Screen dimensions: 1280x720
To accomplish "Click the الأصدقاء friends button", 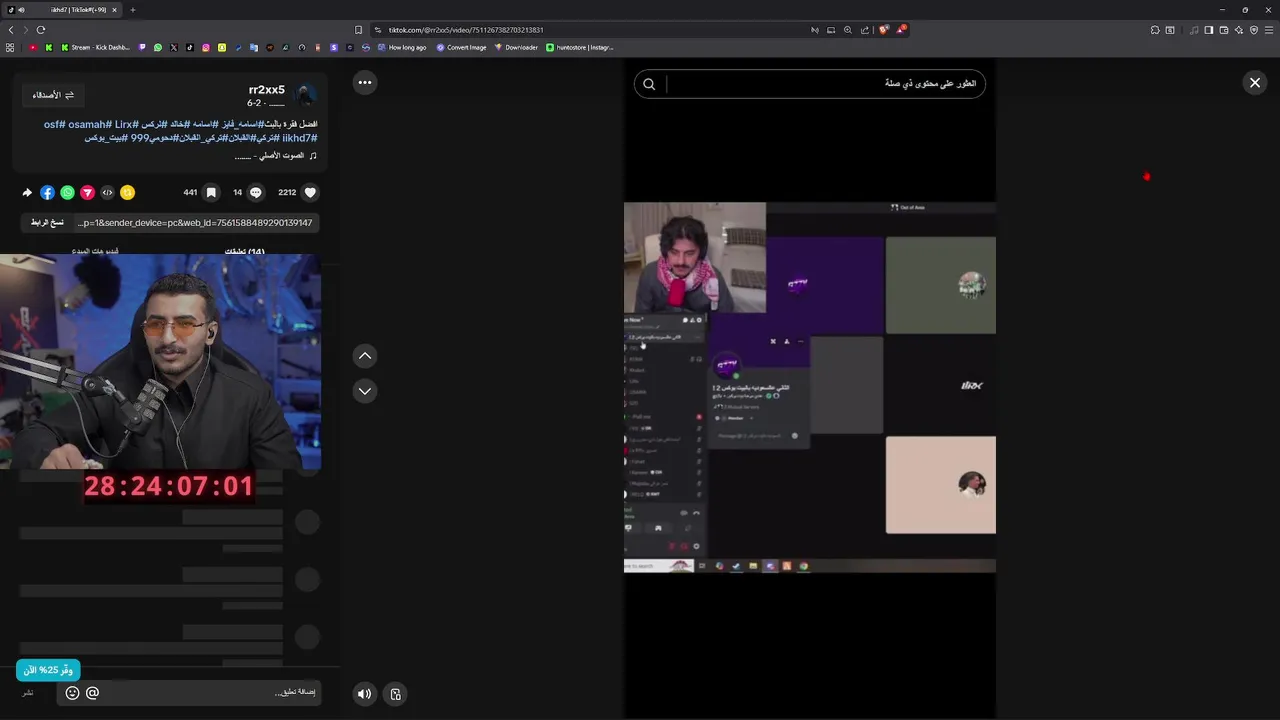I will click(x=53, y=95).
